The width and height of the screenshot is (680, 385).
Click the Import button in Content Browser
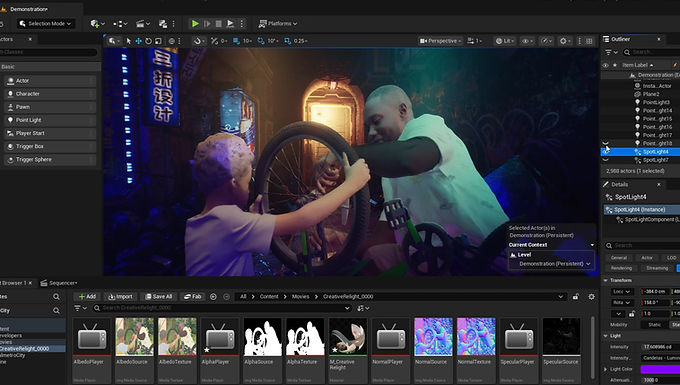click(x=120, y=297)
